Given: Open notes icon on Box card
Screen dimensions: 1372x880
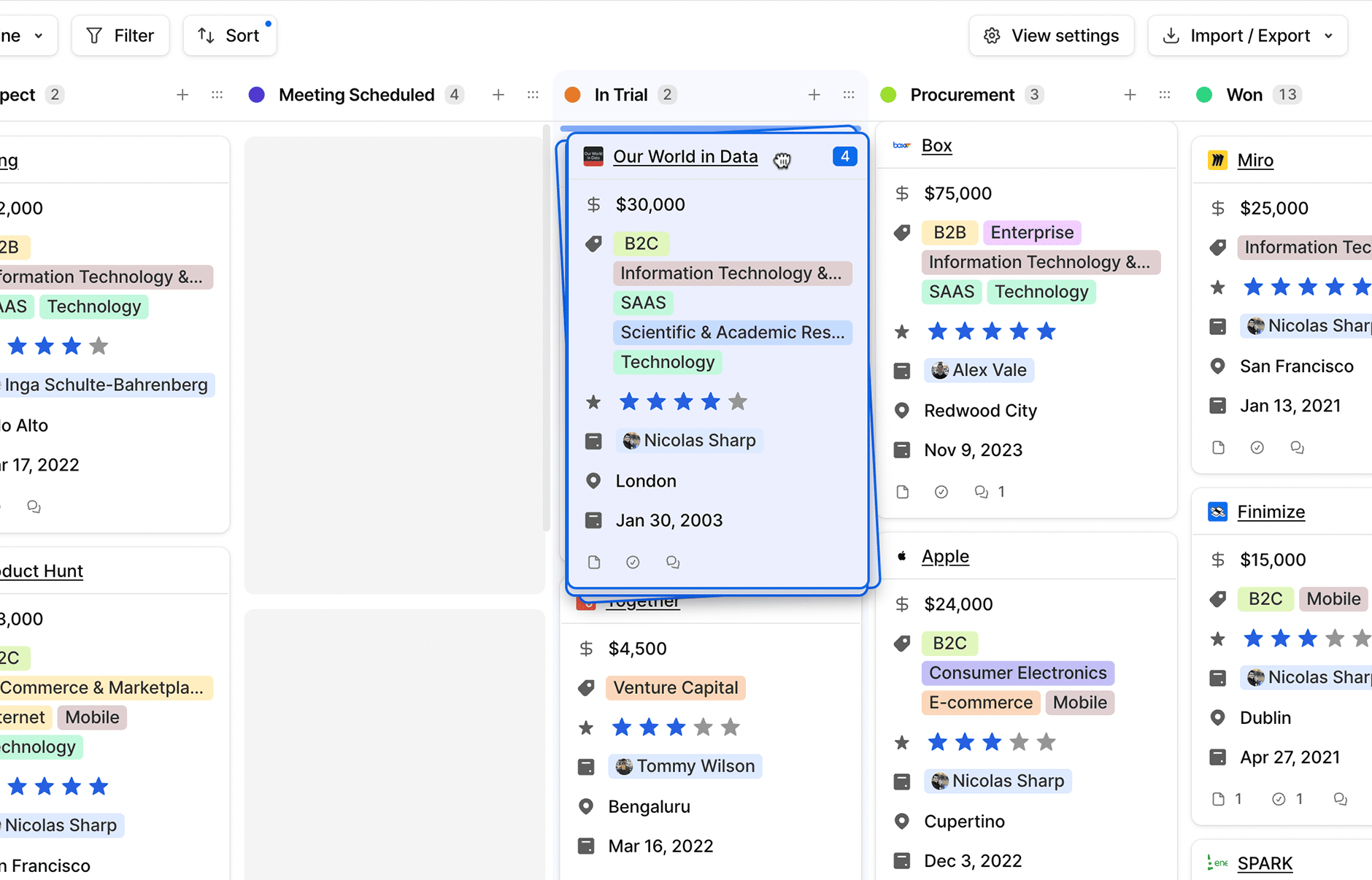Looking at the screenshot, I should click(x=902, y=492).
